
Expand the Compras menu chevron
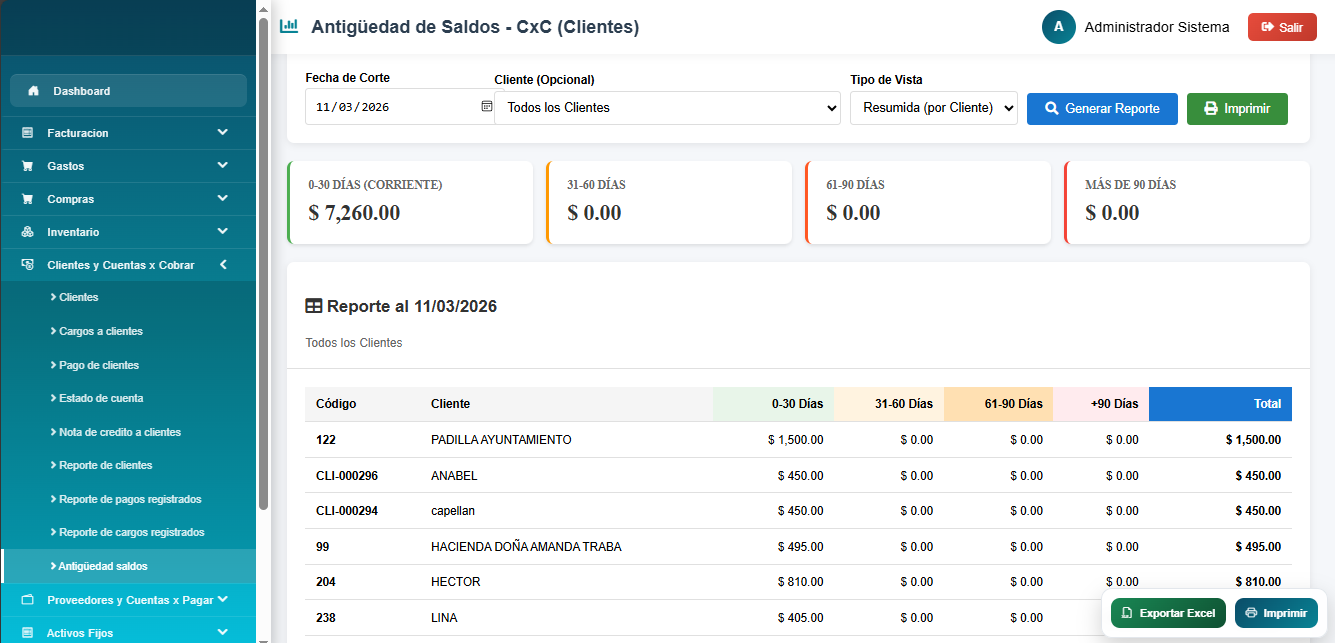(x=222, y=199)
